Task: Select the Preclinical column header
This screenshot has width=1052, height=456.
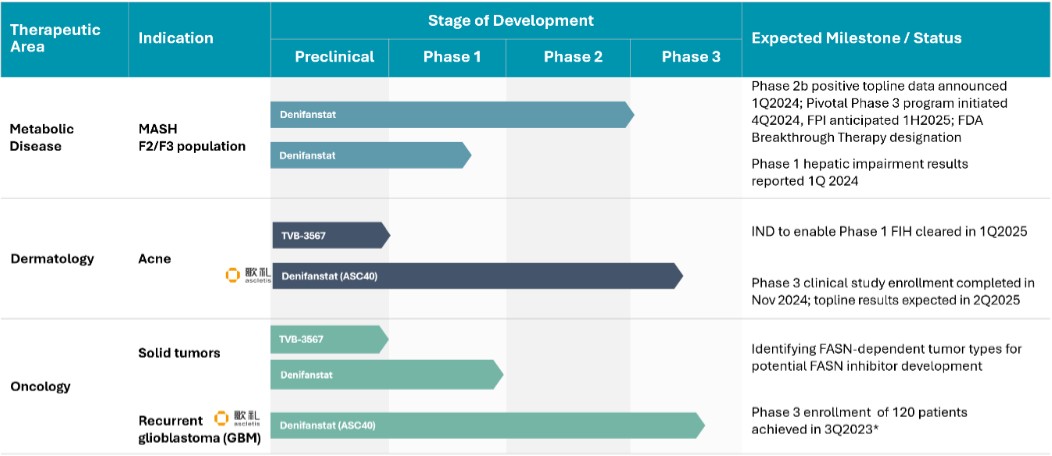Action: tap(334, 57)
